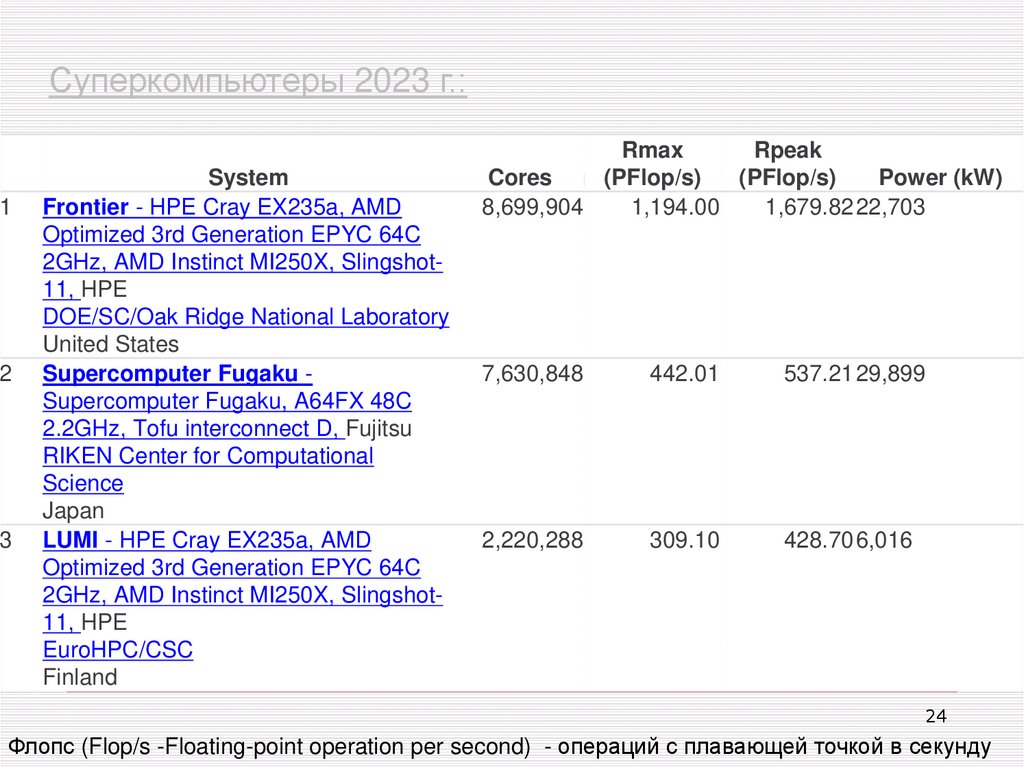Screen dimensions: 1024x767
Task: Select power value 29,899
Action: [891, 374]
